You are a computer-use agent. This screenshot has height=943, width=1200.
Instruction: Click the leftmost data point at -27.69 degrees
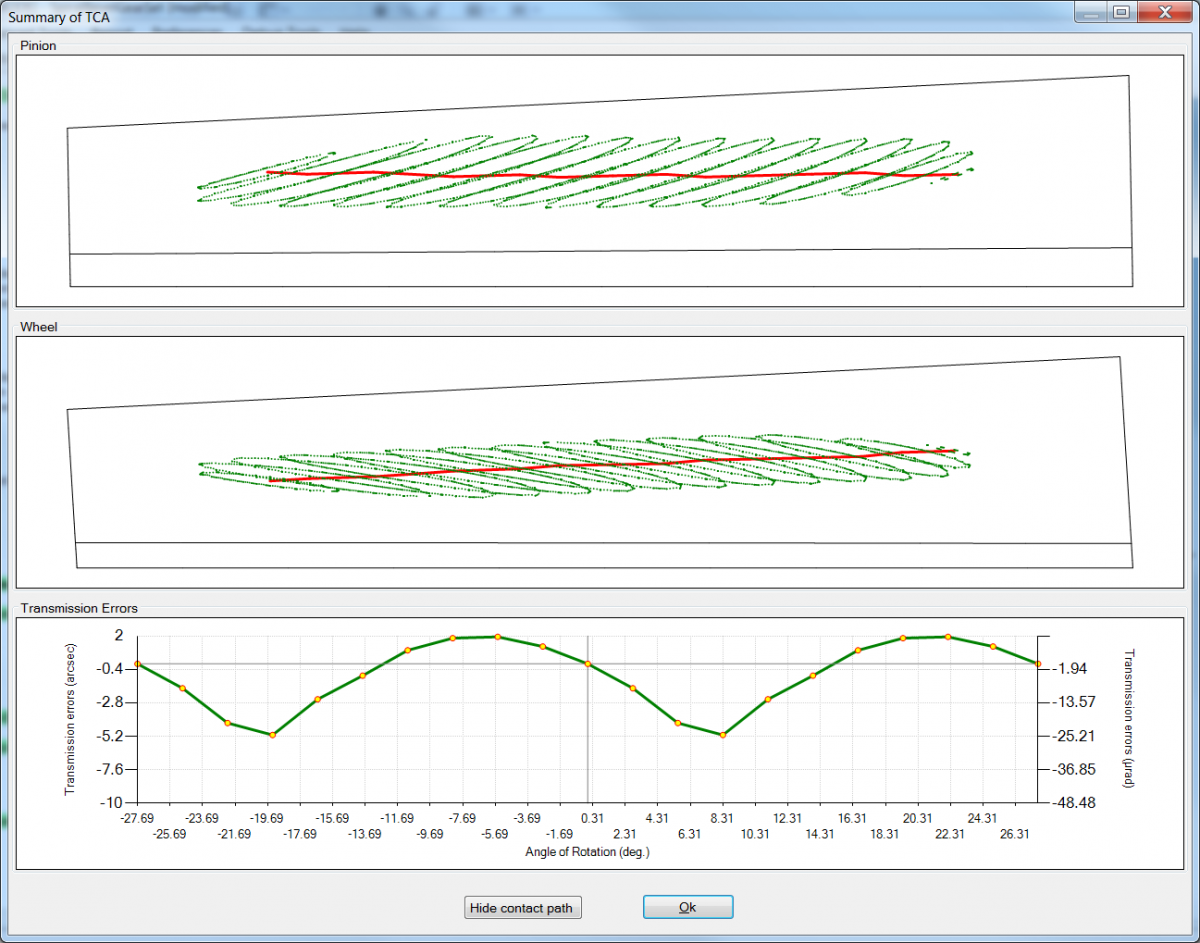[137, 664]
